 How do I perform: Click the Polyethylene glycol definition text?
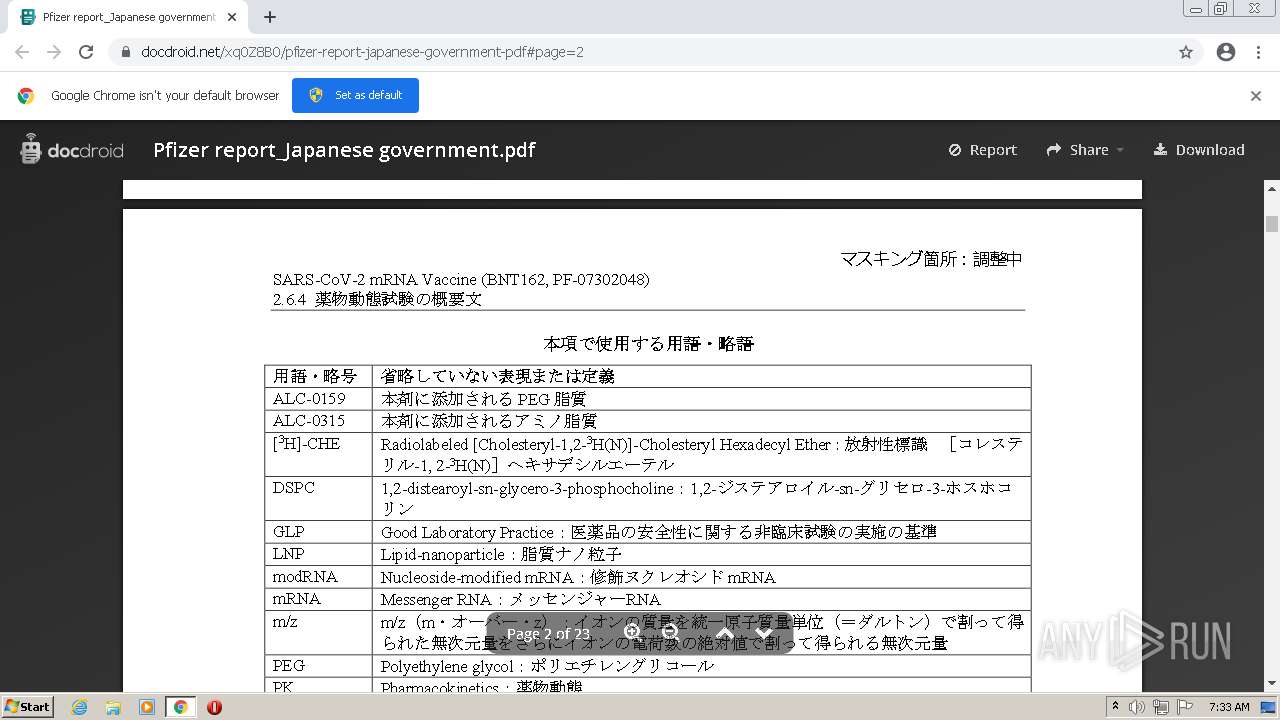547,666
